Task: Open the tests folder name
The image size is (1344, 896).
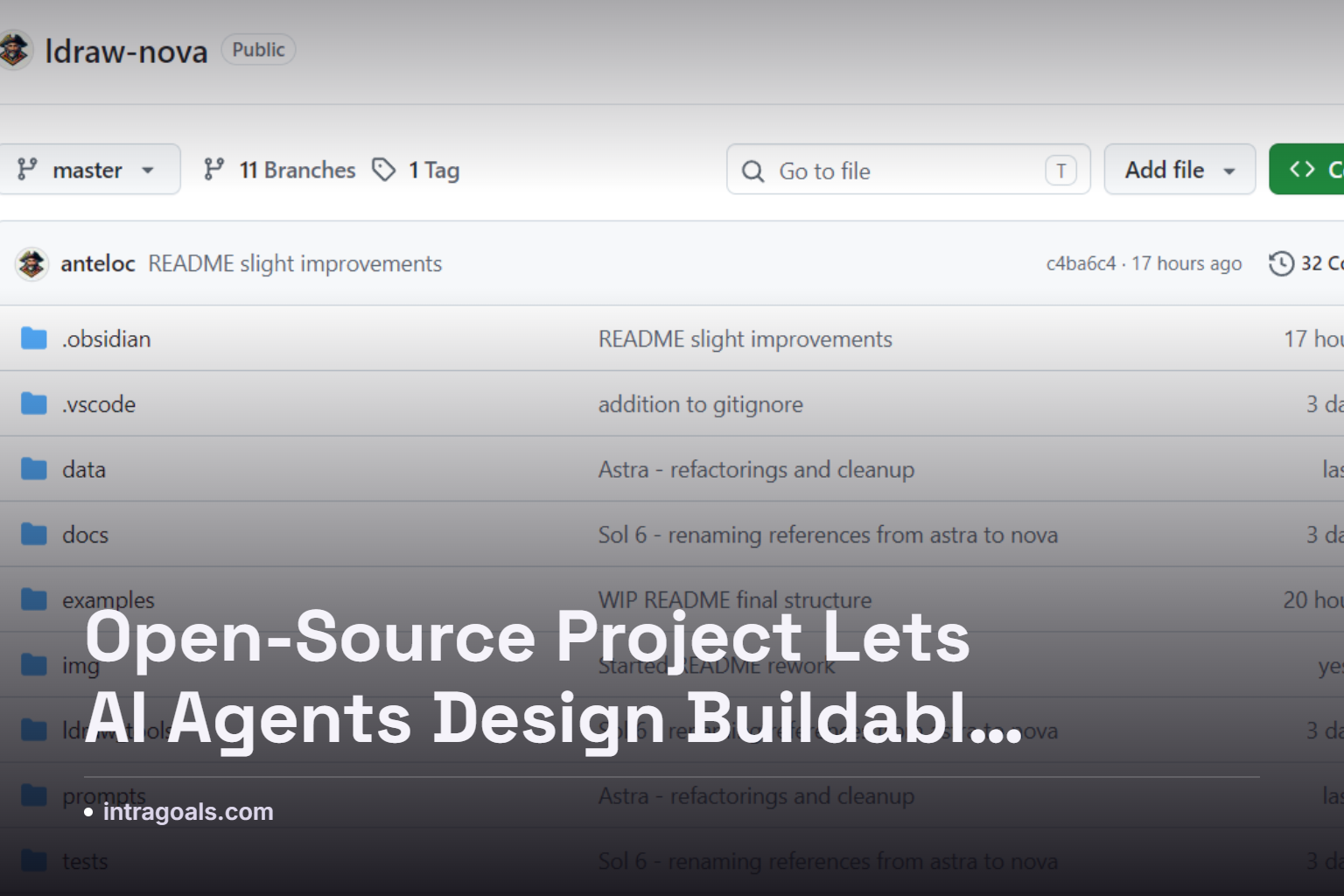Action: pyautogui.click(x=85, y=862)
